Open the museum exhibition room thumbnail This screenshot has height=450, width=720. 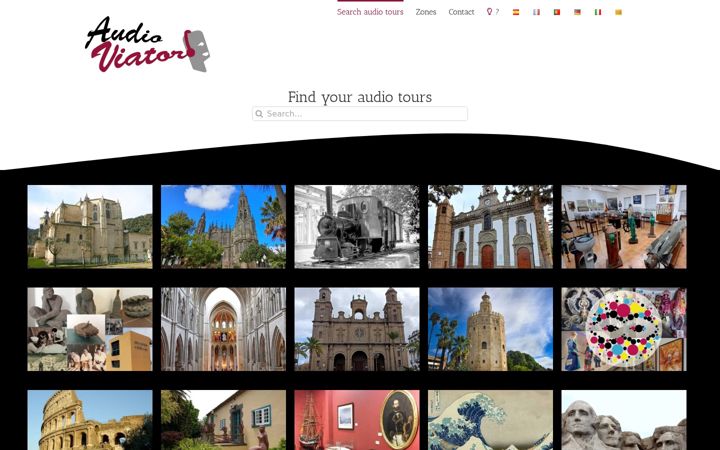click(624, 227)
